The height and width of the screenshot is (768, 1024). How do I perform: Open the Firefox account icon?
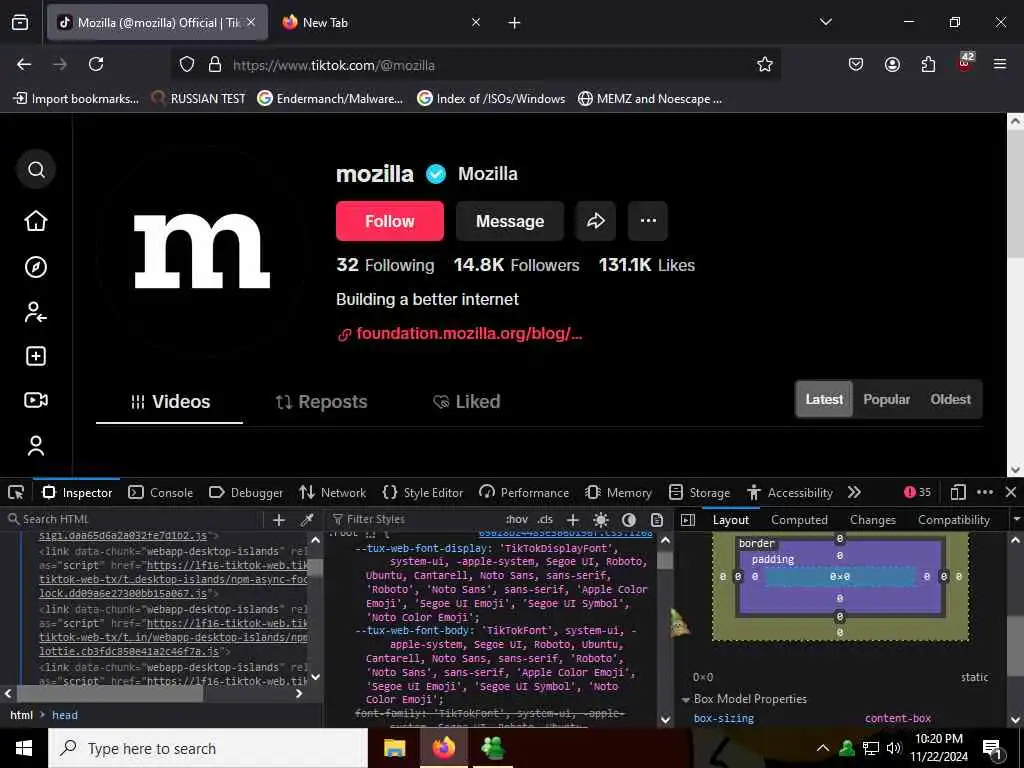coord(892,64)
